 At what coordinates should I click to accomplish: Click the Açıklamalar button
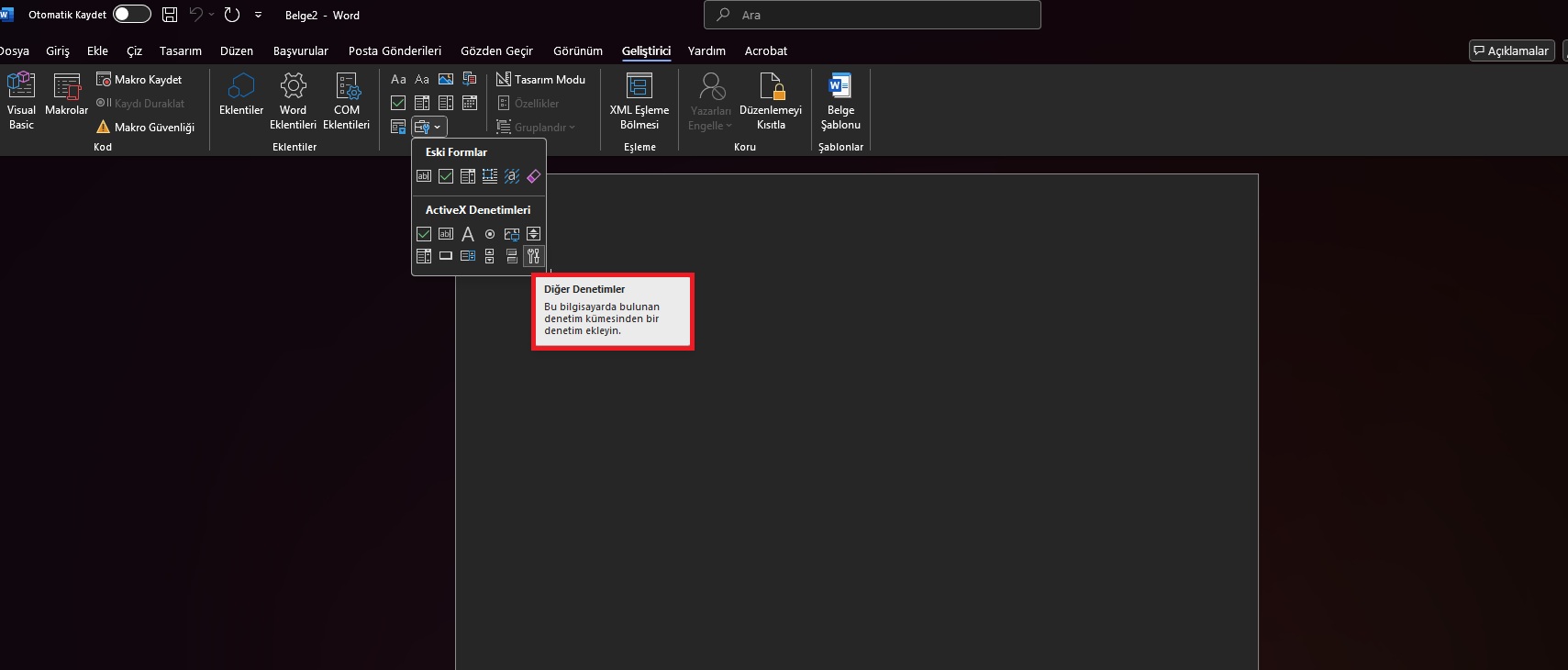click(x=1511, y=51)
